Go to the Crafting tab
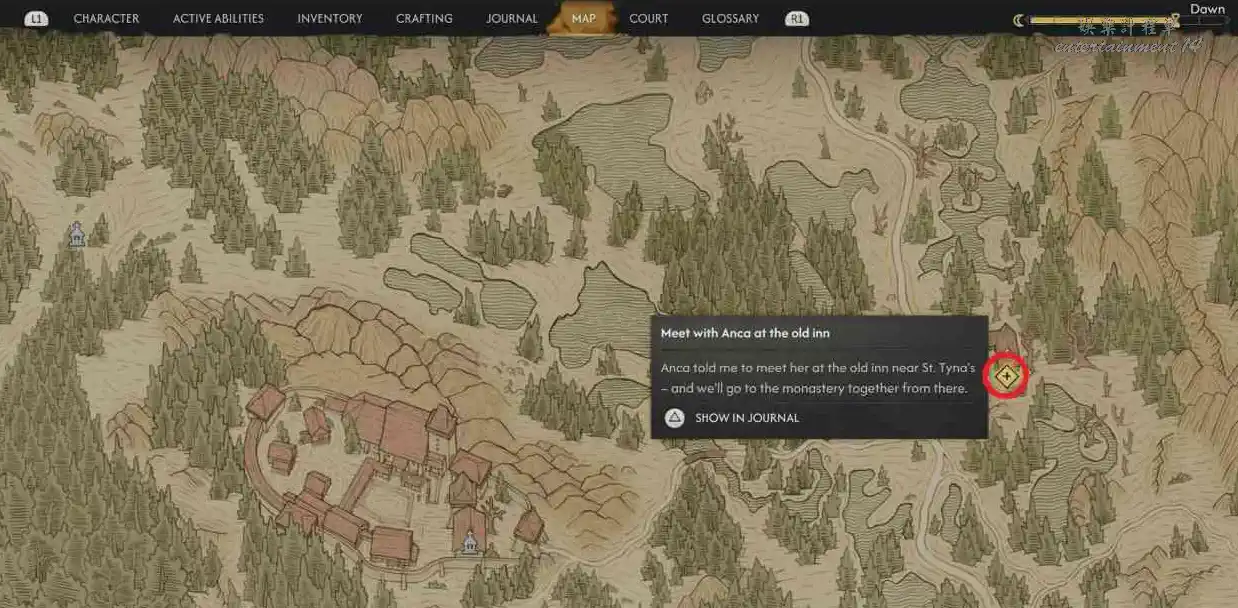 pos(424,18)
